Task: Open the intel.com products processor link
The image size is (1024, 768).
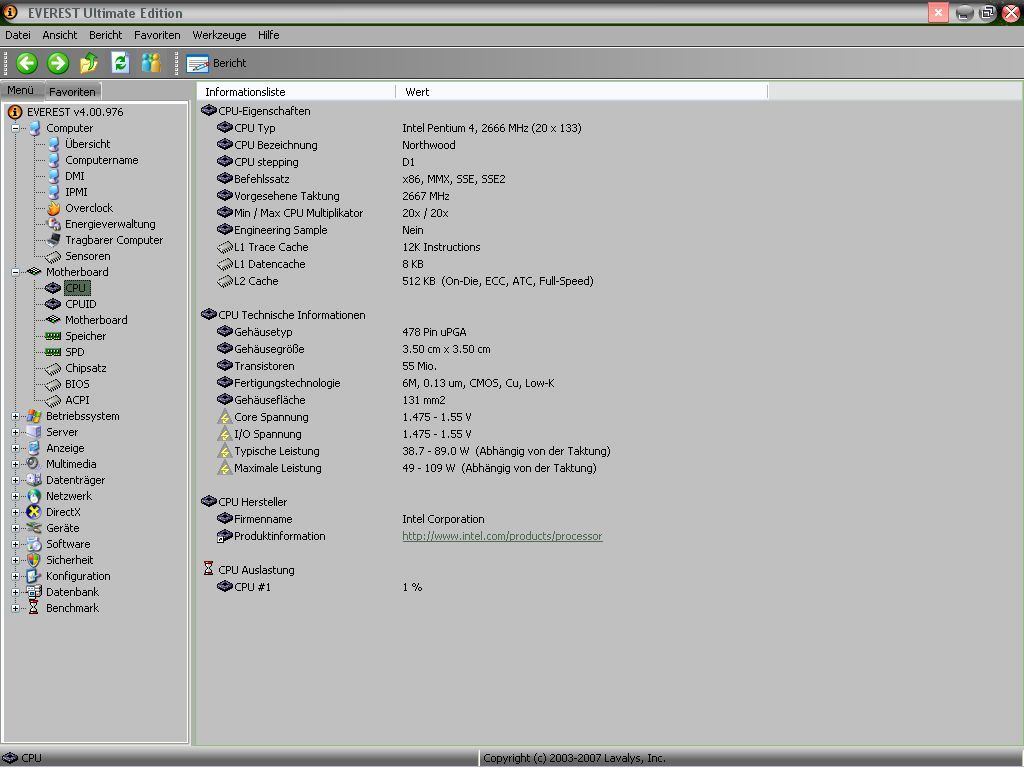Action: (x=502, y=536)
